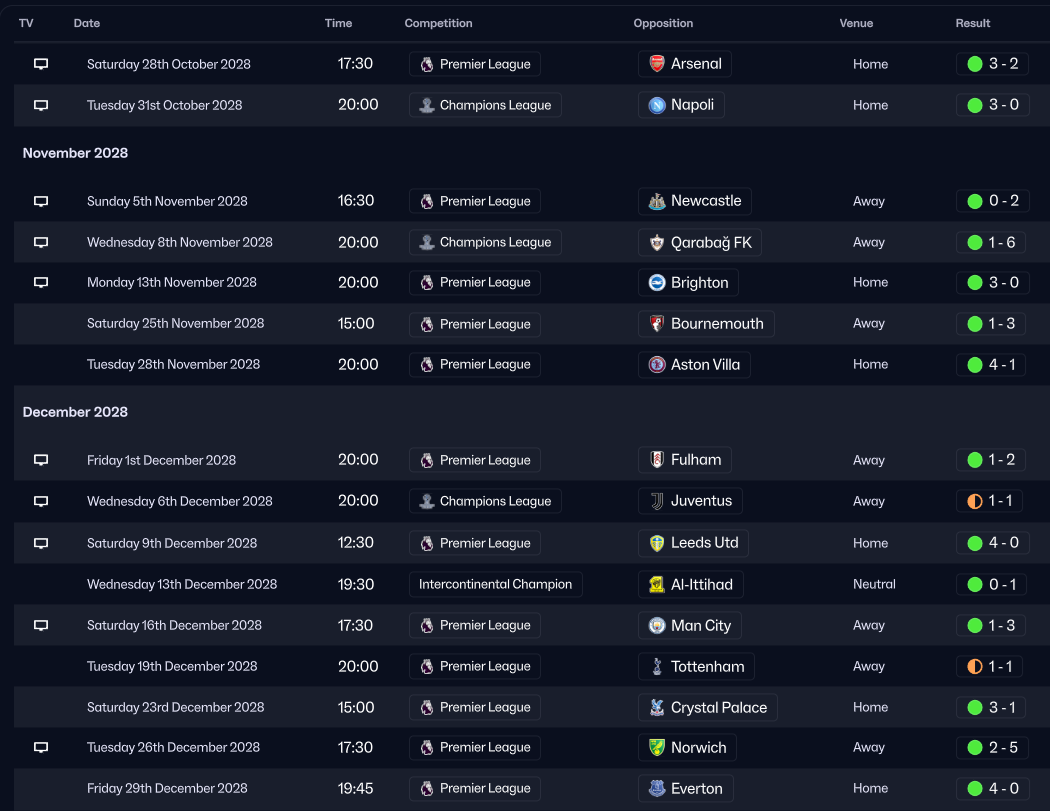Click the Brighton club badge
This screenshot has width=1050, height=811.
pyautogui.click(x=657, y=282)
